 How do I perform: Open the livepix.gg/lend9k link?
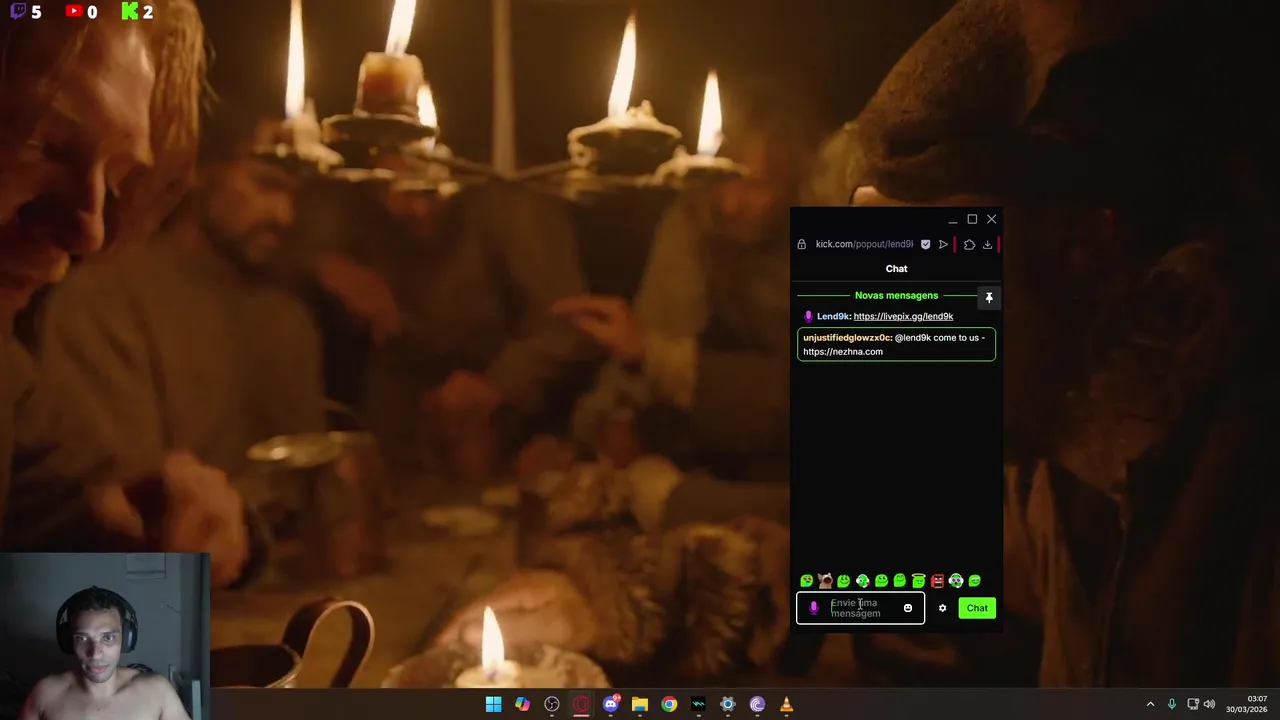903,316
